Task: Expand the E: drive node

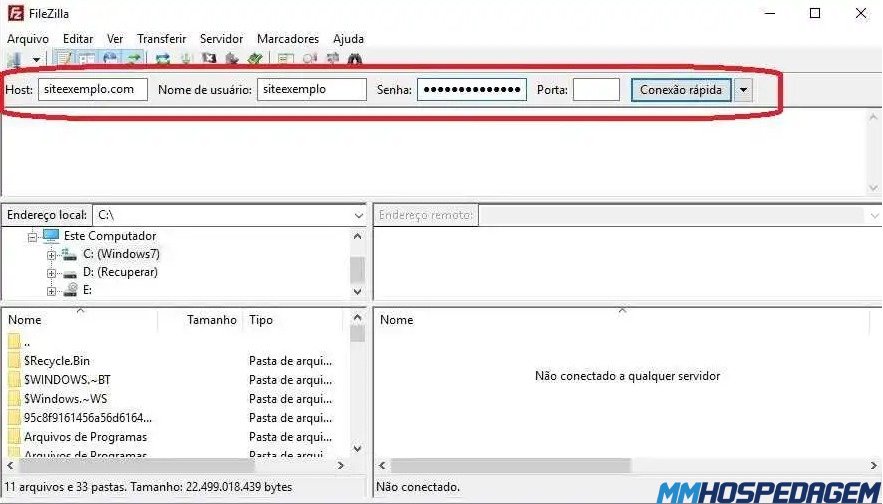Action: click(51, 291)
